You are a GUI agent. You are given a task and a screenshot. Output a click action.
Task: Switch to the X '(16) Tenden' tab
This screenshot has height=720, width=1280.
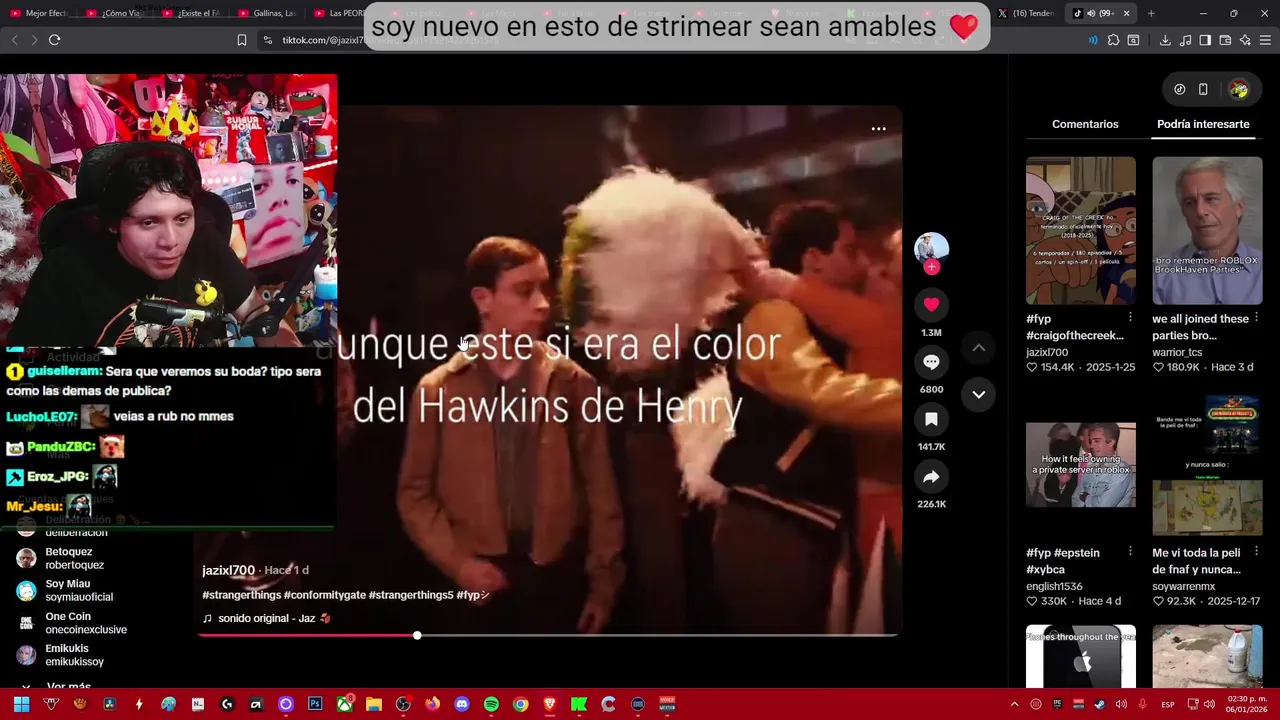click(x=1025, y=13)
